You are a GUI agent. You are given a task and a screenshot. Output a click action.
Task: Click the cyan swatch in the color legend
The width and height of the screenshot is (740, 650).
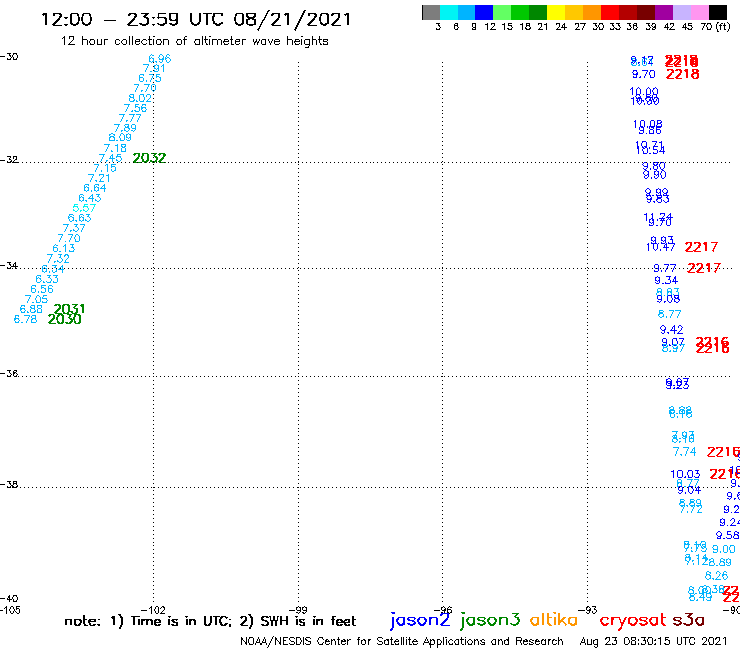point(448,12)
